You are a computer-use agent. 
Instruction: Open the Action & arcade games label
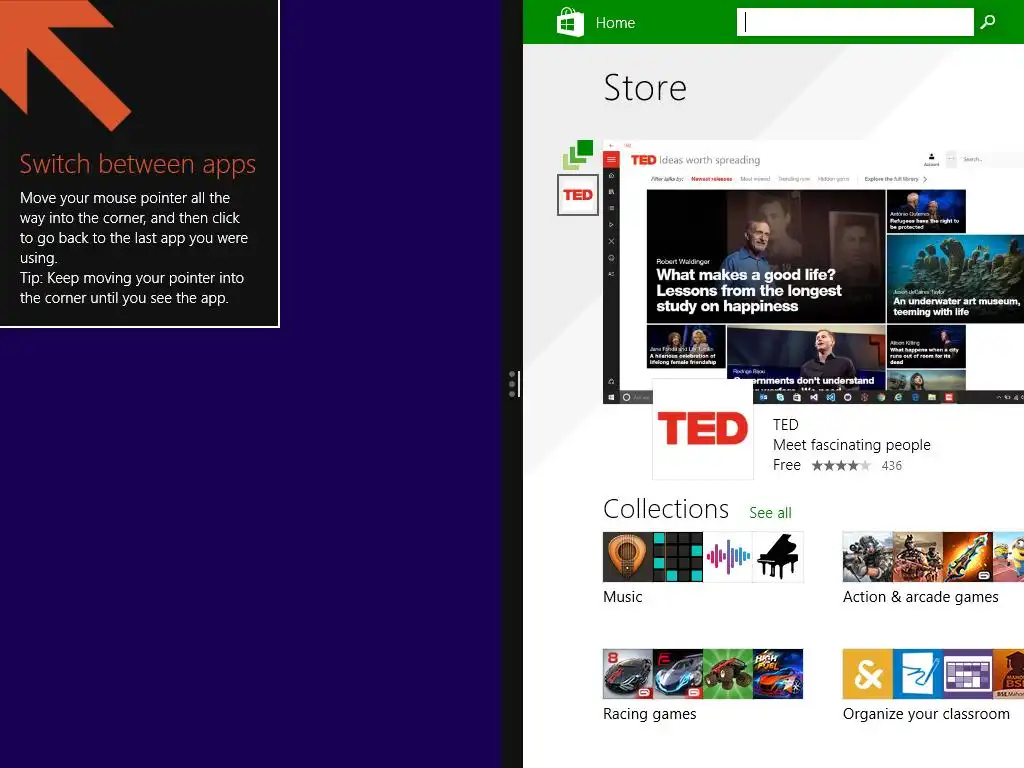click(920, 597)
